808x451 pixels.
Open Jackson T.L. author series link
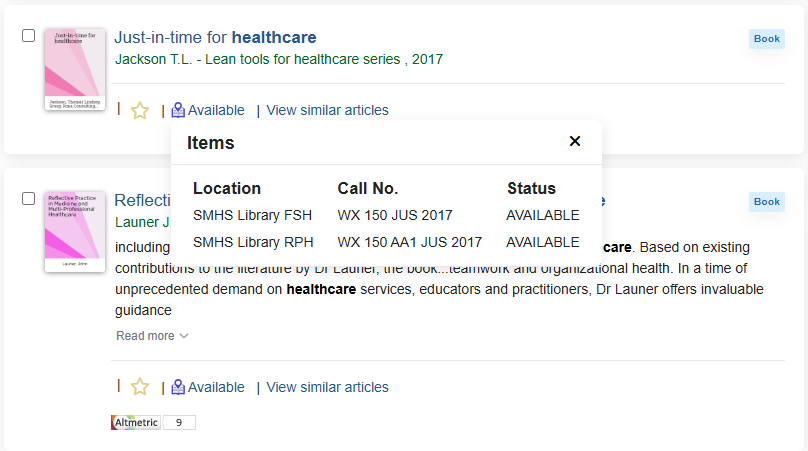click(x=279, y=59)
